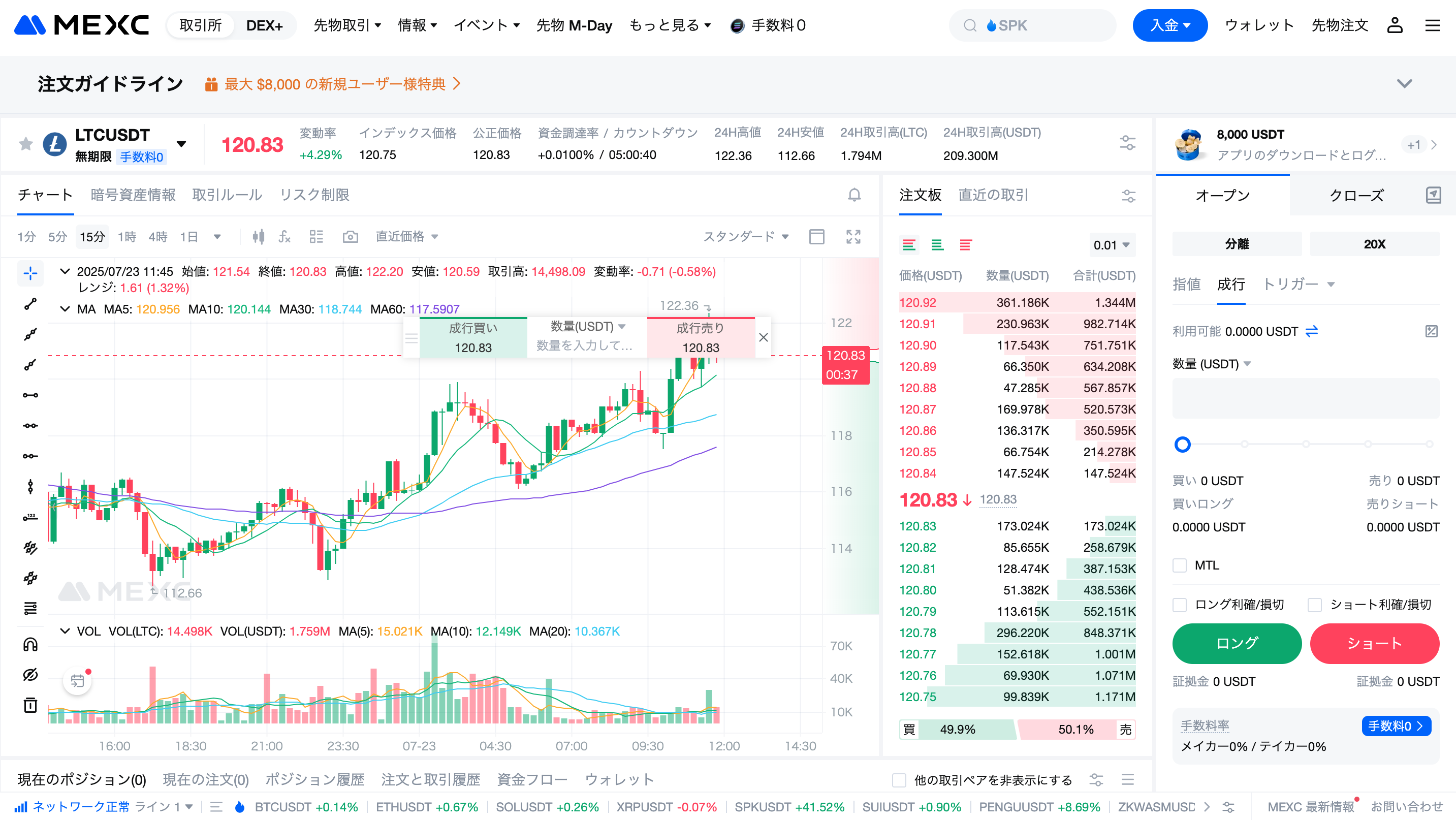1456x820 pixels.
Task: Click the favorite star for LTCUSDT
Action: (25, 144)
